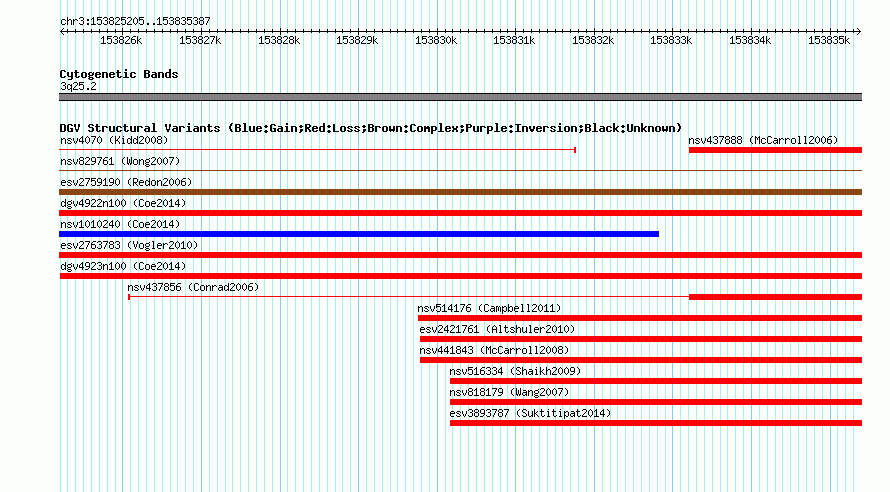Viewport: 890px width, 492px height.
Task: Click the 153831k ruler tick label
Action: coord(514,40)
